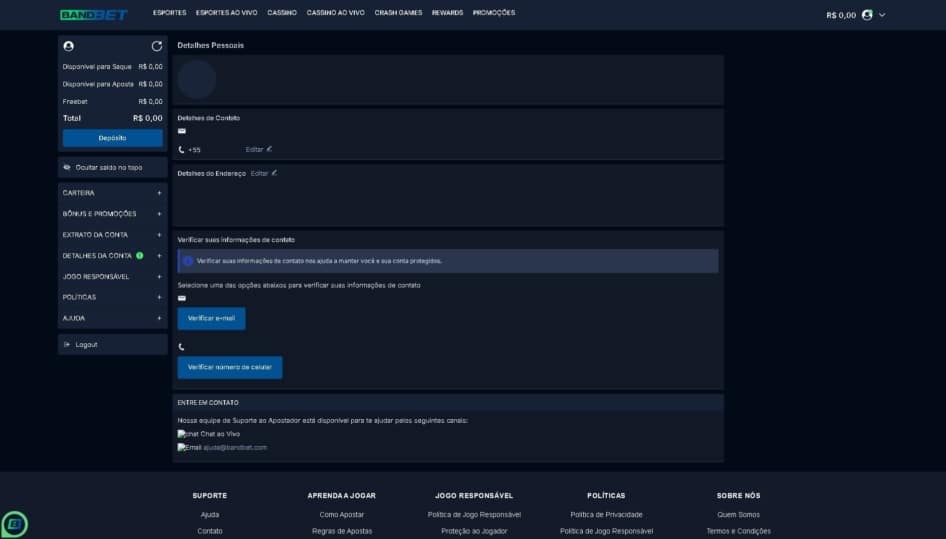The width and height of the screenshot is (946, 539).
Task: Expand the EXTRATO DA CONTA section
Action: coord(113,235)
